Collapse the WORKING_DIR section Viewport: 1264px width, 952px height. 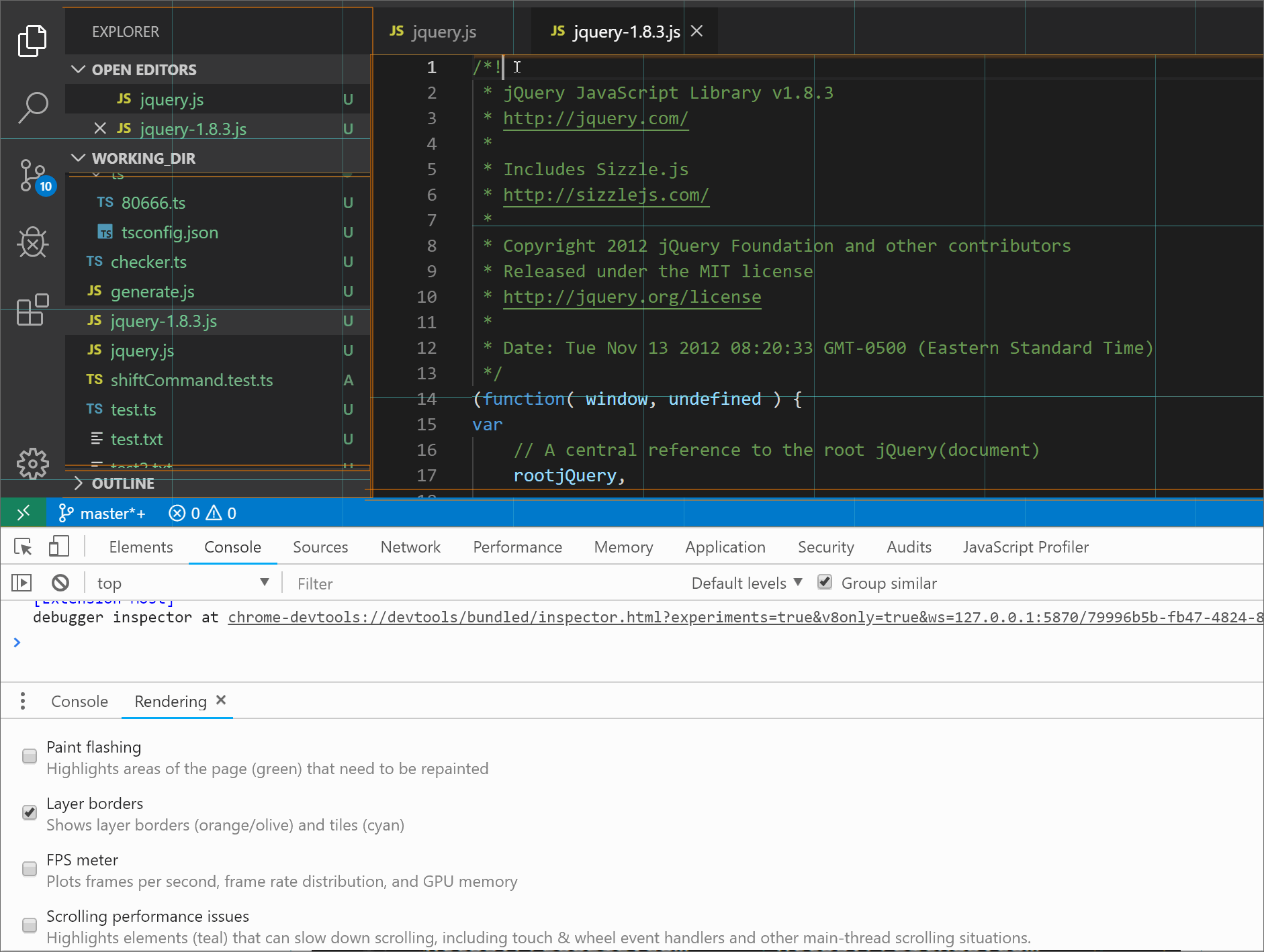pos(78,158)
